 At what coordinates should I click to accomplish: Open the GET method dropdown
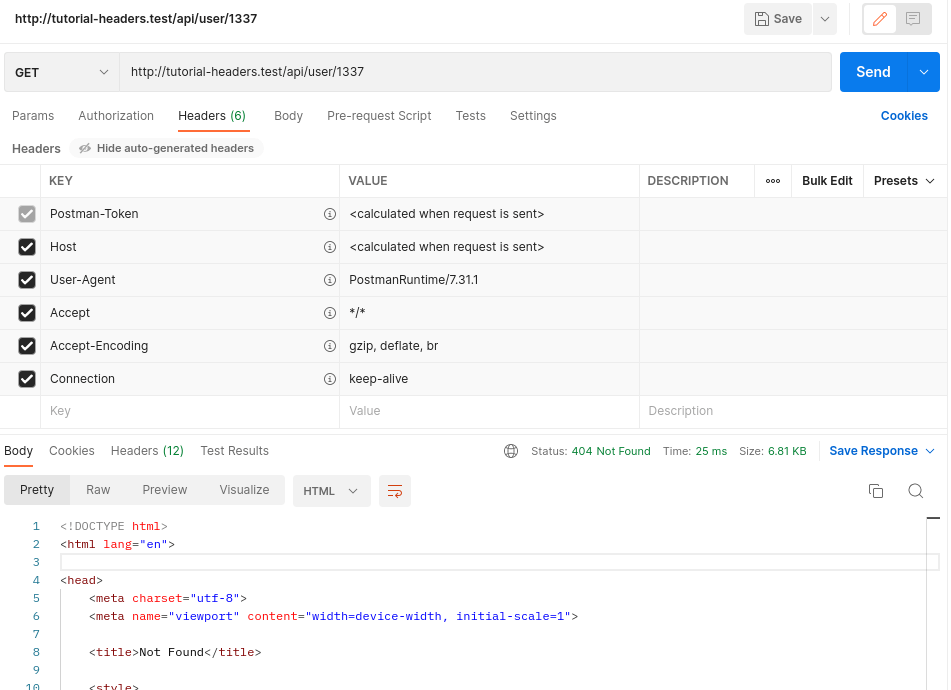[60, 72]
